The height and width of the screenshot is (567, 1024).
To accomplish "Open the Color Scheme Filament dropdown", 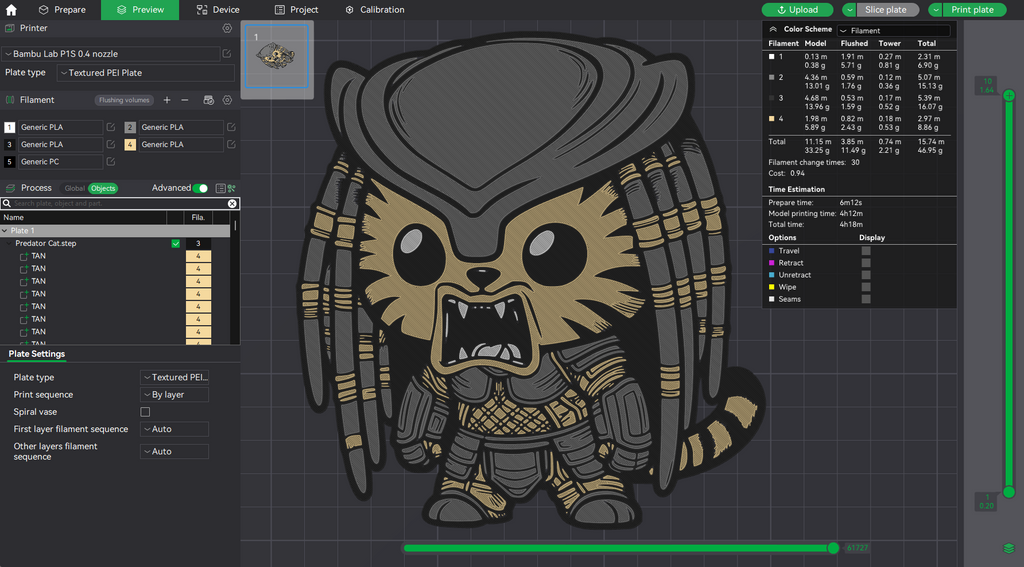I will coord(894,31).
